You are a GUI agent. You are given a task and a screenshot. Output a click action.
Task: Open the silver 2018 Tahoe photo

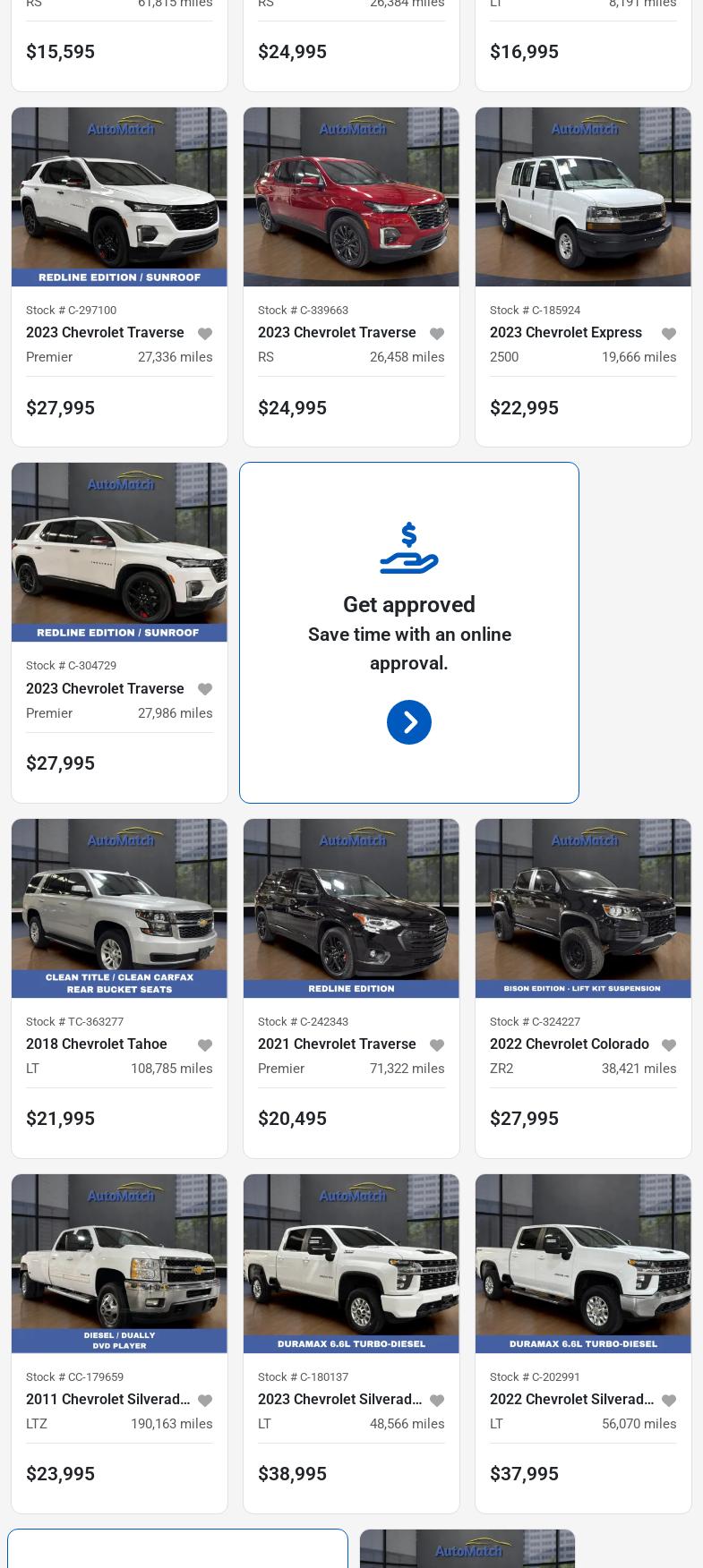click(119, 908)
